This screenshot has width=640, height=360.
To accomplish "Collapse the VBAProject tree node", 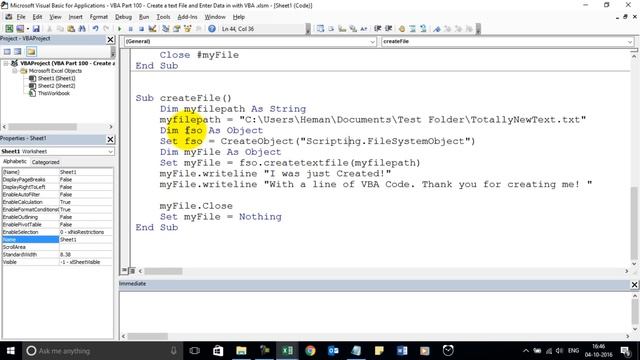I will coord(6,63).
